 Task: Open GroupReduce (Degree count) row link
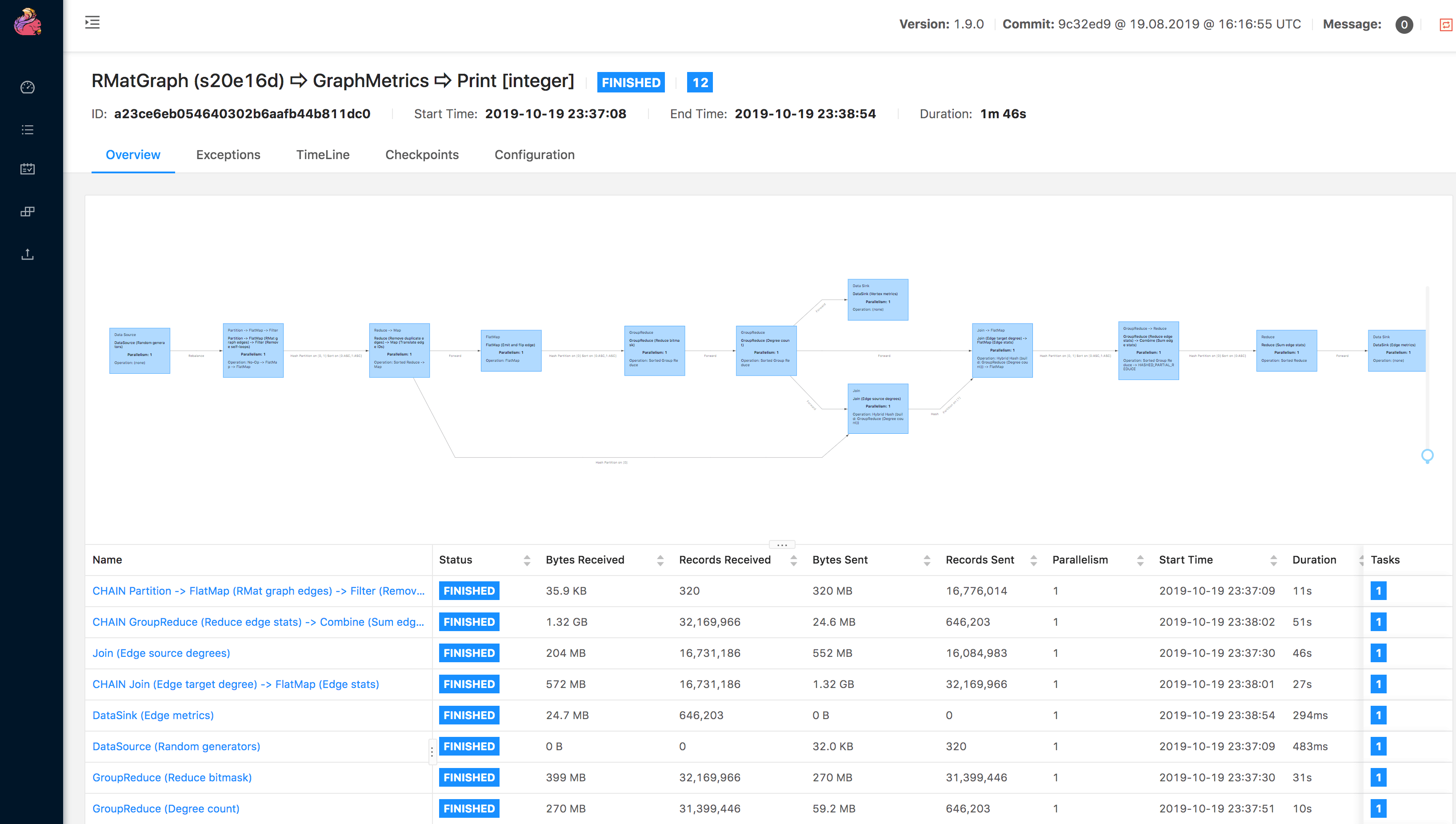(166, 809)
